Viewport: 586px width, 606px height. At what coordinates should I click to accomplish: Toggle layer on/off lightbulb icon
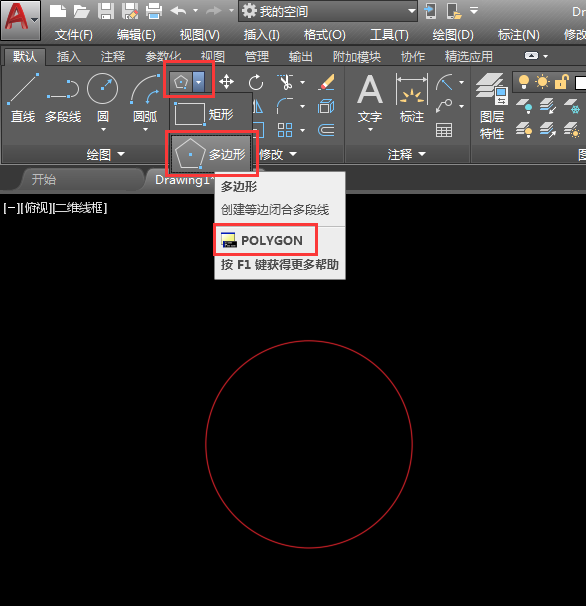524,82
